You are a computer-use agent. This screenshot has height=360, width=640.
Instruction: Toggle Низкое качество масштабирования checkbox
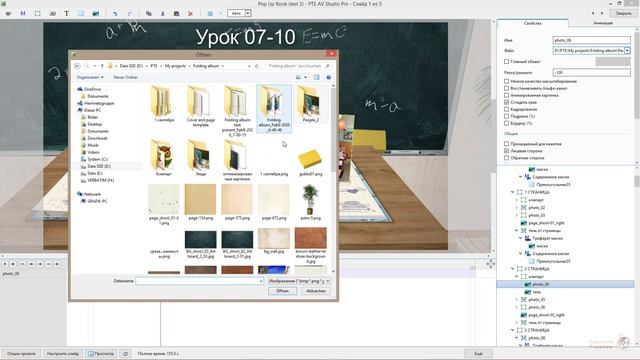click(x=507, y=81)
